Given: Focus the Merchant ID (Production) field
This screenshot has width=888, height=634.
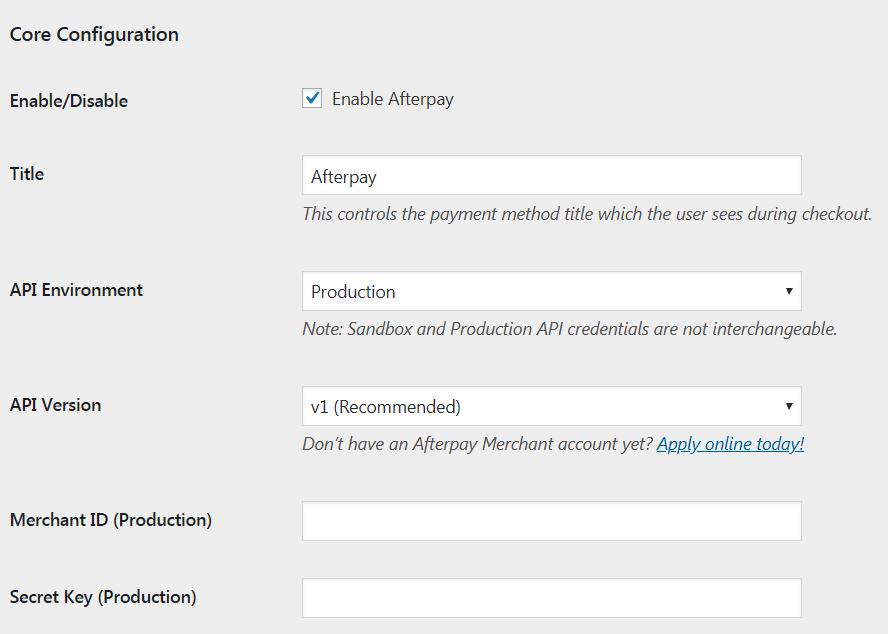Looking at the screenshot, I should point(550,520).
